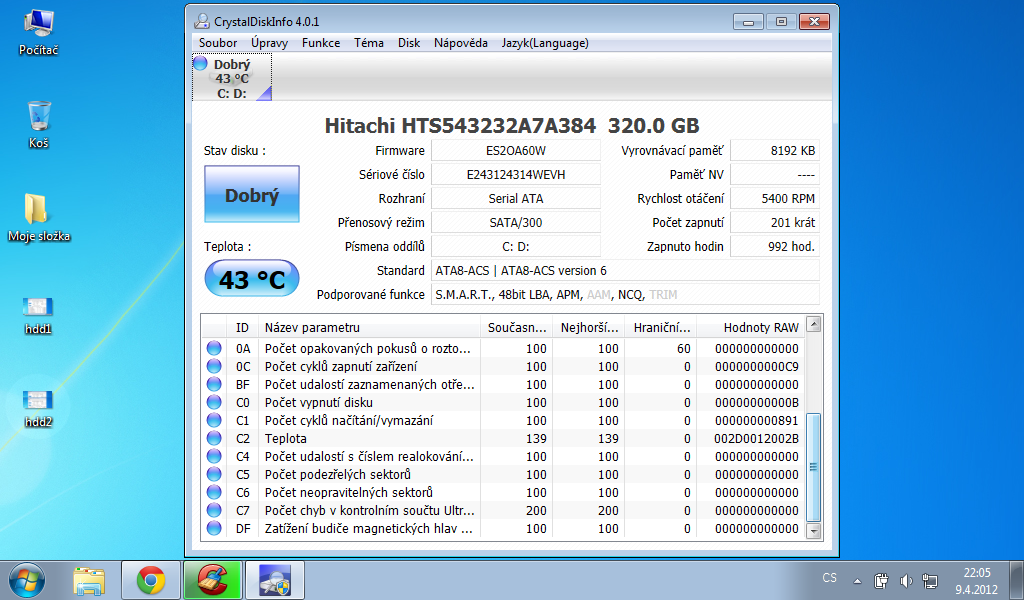
Task: Click the Firmware value ES2OA60W
Action: (516, 151)
